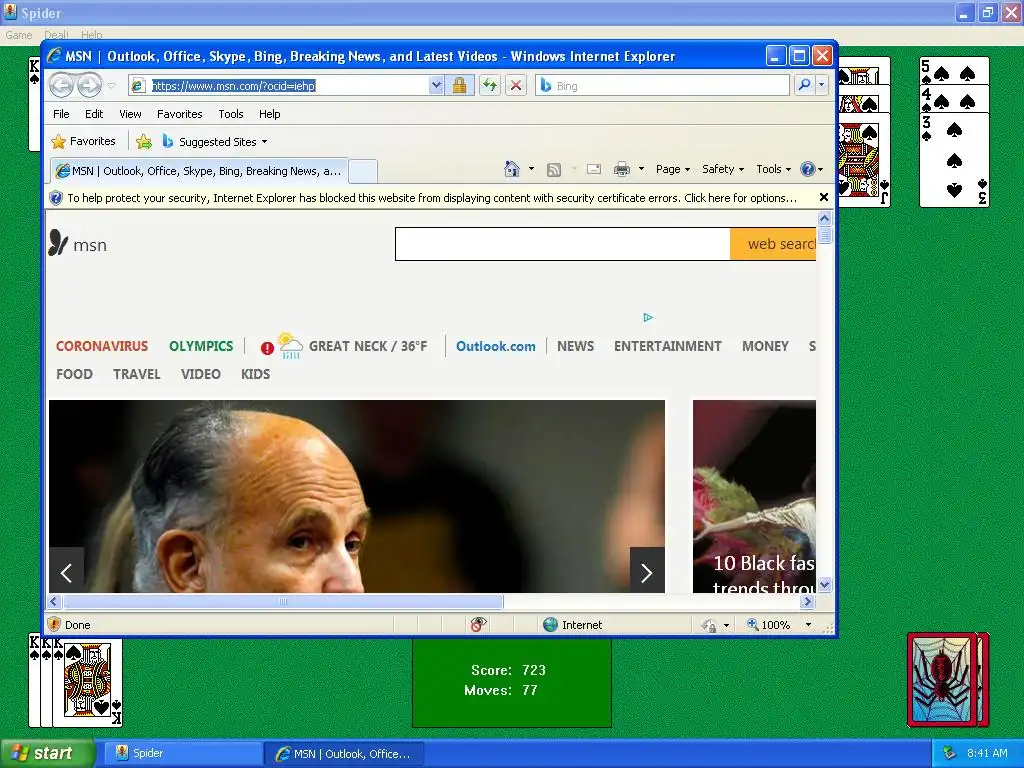The width and height of the screenshot is (1024, 768).
Task: Open the Page command menu
Action: pyautogui.click(x=673, y=169)
